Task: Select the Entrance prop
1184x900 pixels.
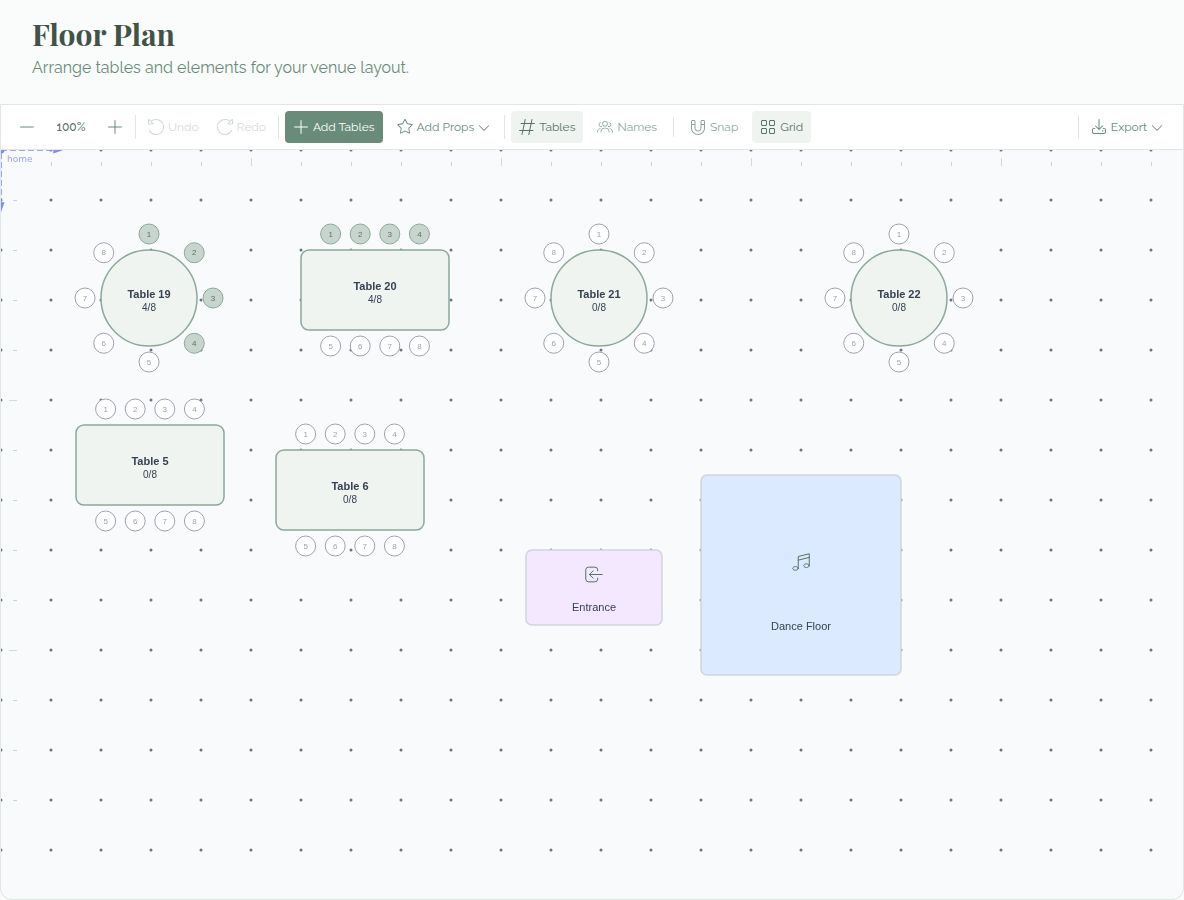Action: [x=594, y=587]
